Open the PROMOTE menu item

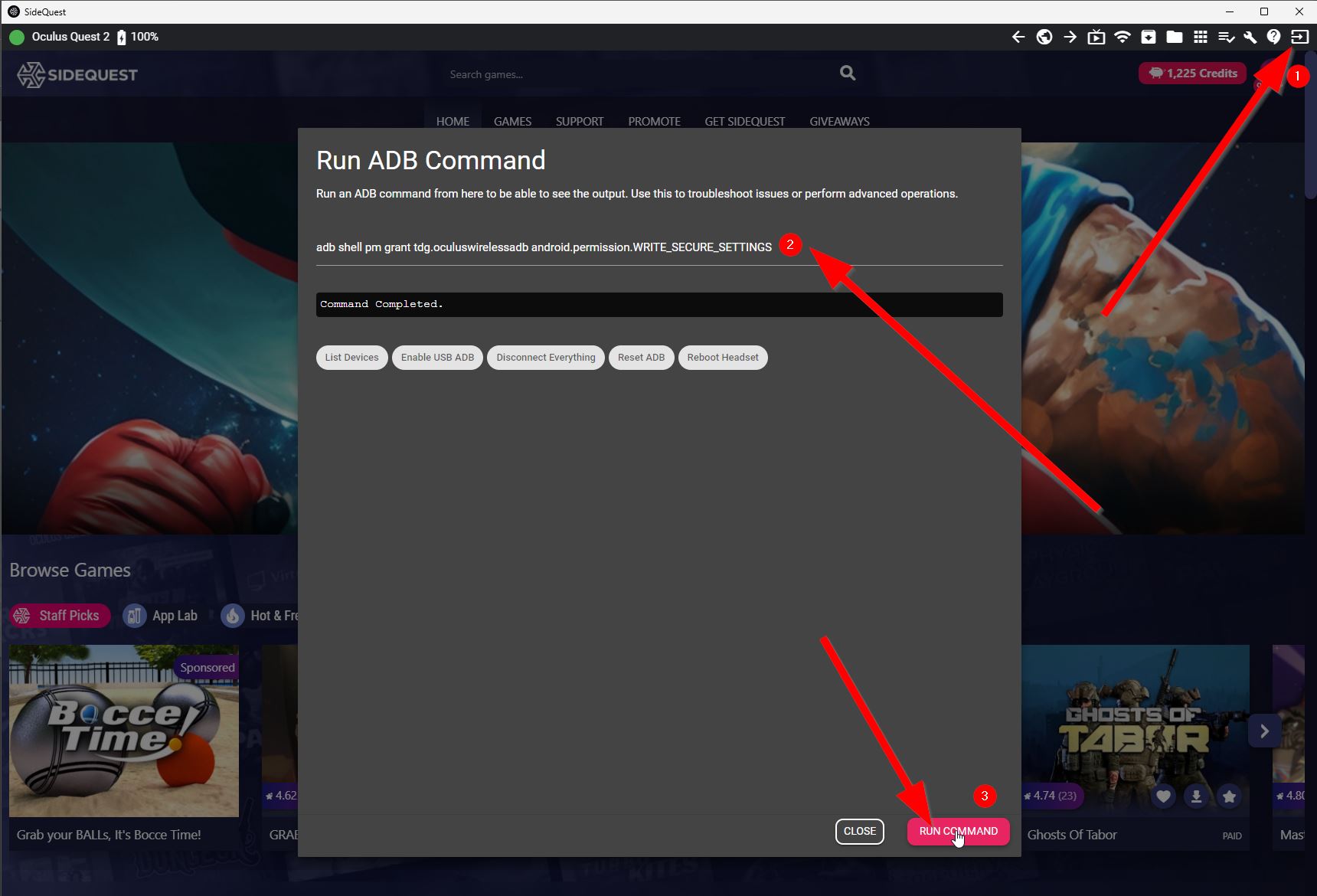[x=654, y=121]
